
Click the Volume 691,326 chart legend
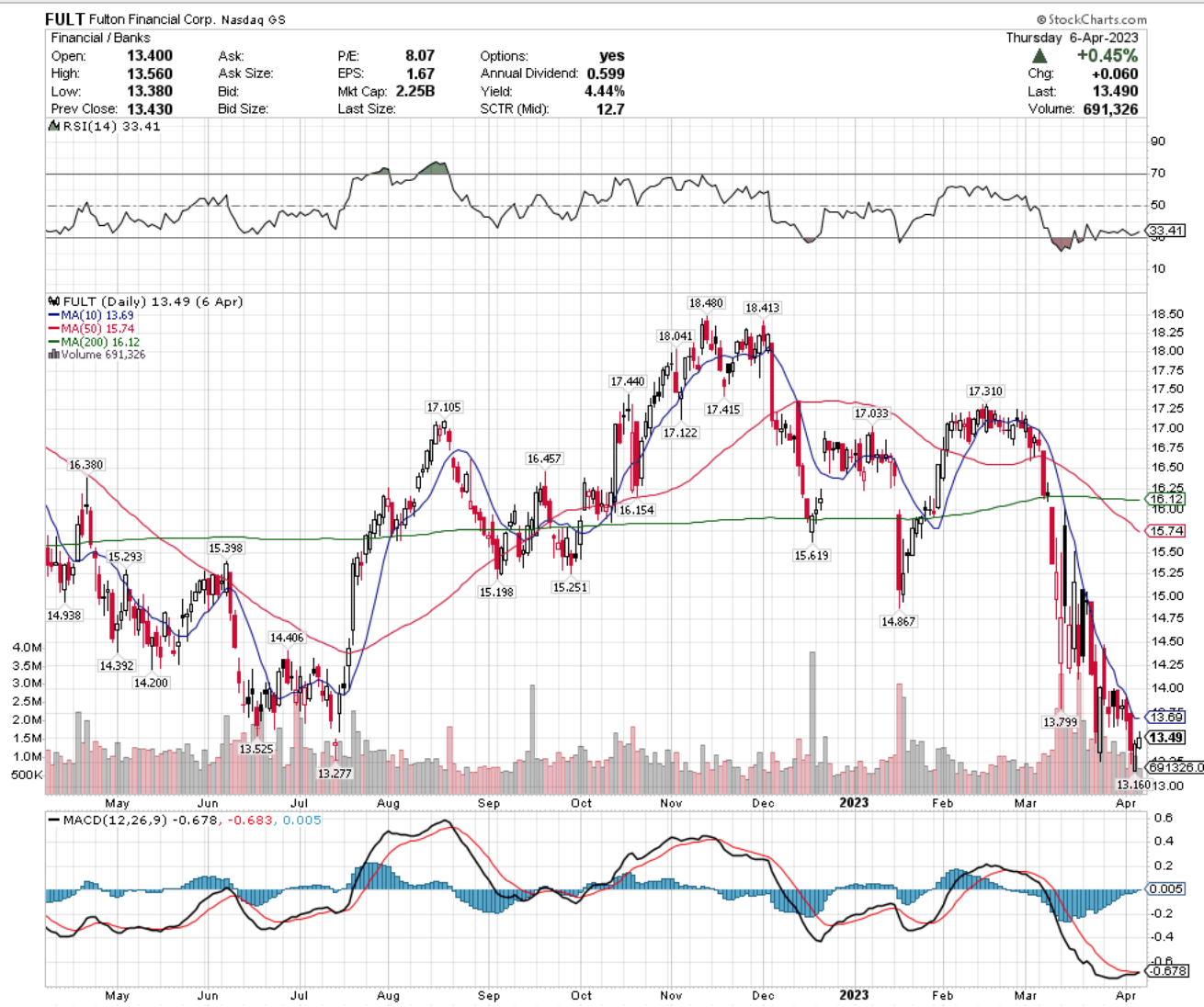tap(97, 355)
